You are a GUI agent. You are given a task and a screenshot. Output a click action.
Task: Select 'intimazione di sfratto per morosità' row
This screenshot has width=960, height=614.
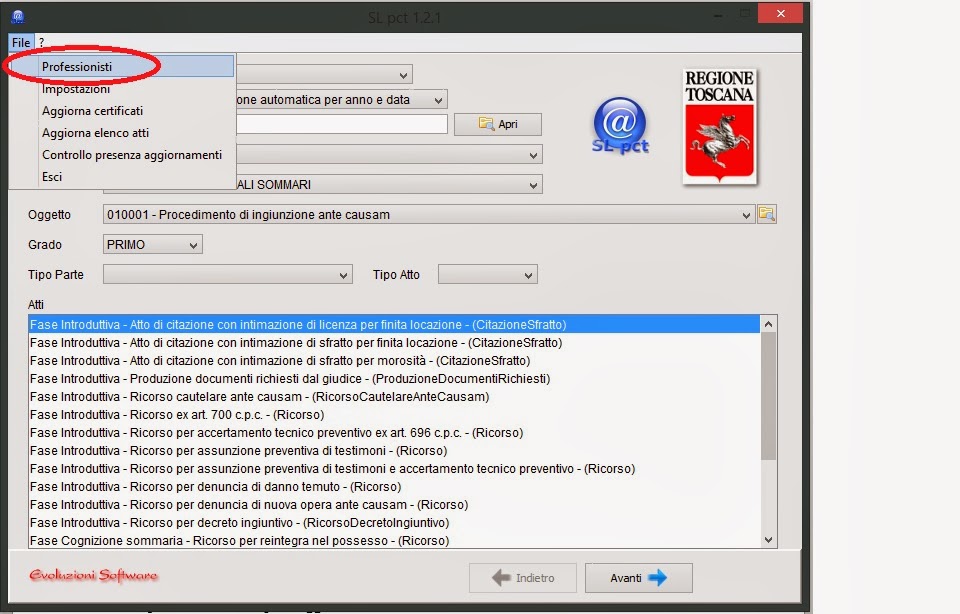[x=394, y=361]
